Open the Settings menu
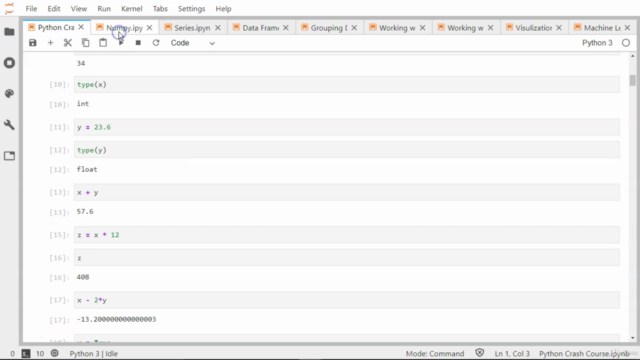 (x=191, y=9)
